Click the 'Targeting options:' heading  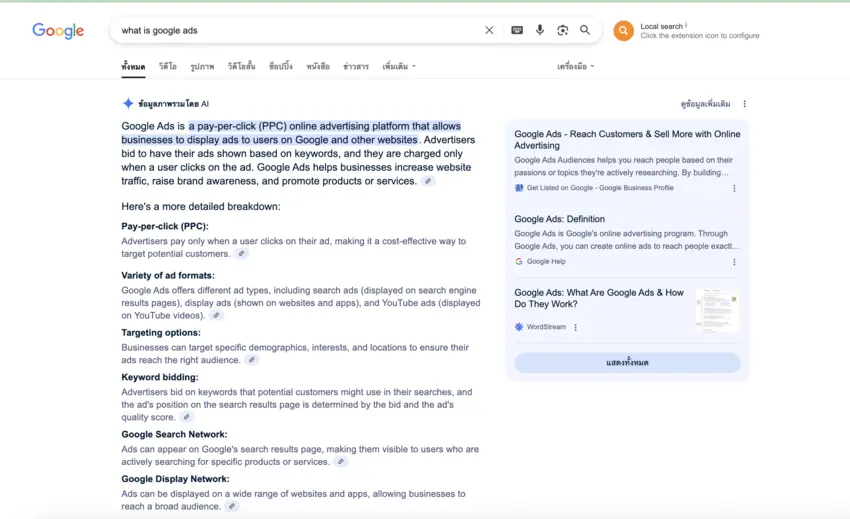point(161,332)
